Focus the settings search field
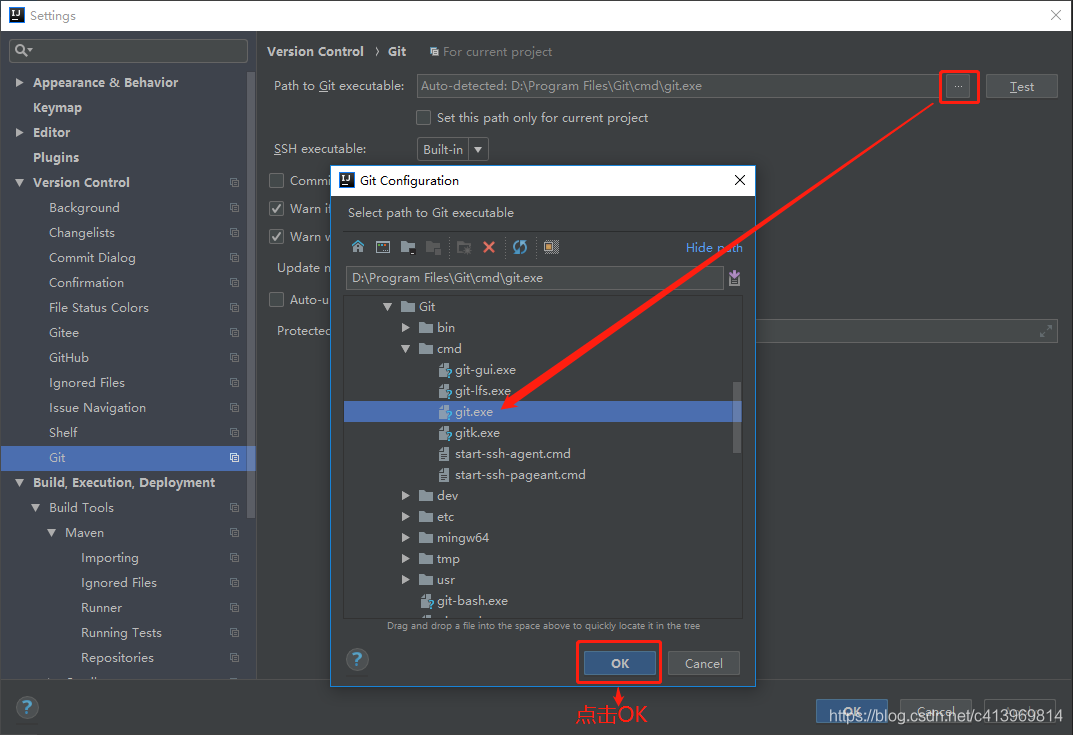Image resolution: width=1073 pixels, height=735 pixels. [129, 50]
